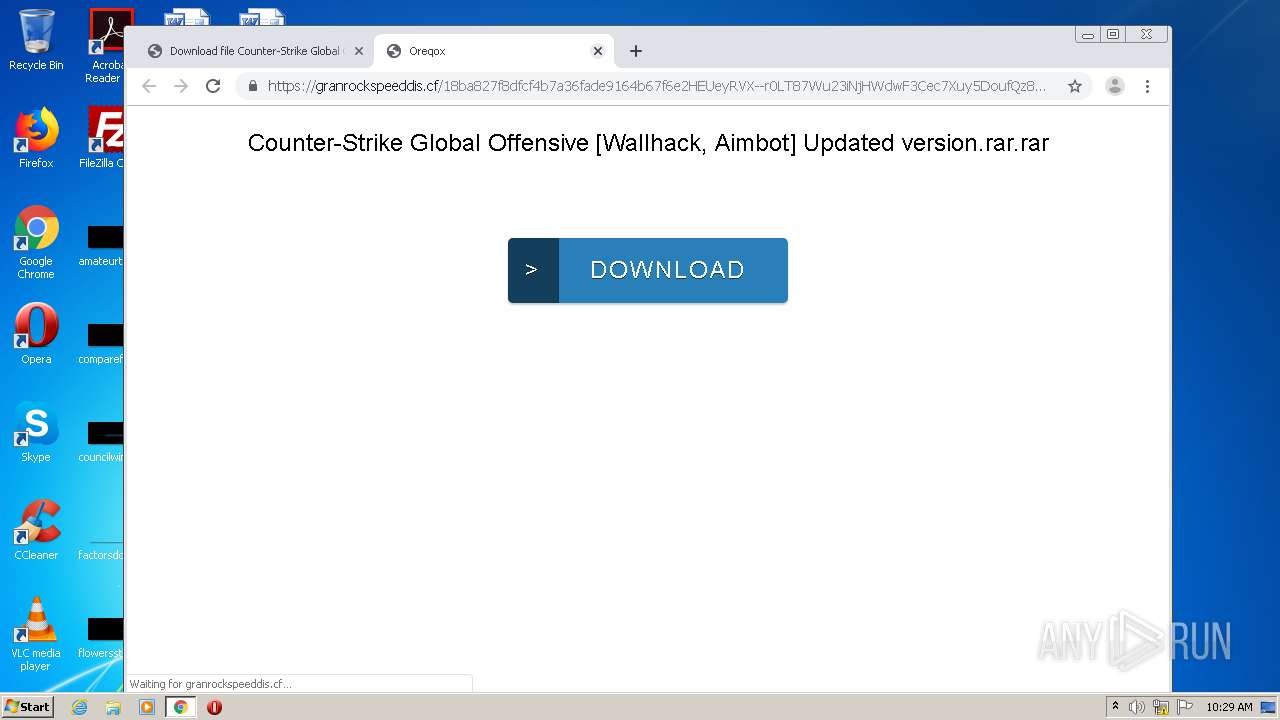Open network status tray icon
The height and width of the screenshot is (720, 1280).
click(x=1160, y=707)
